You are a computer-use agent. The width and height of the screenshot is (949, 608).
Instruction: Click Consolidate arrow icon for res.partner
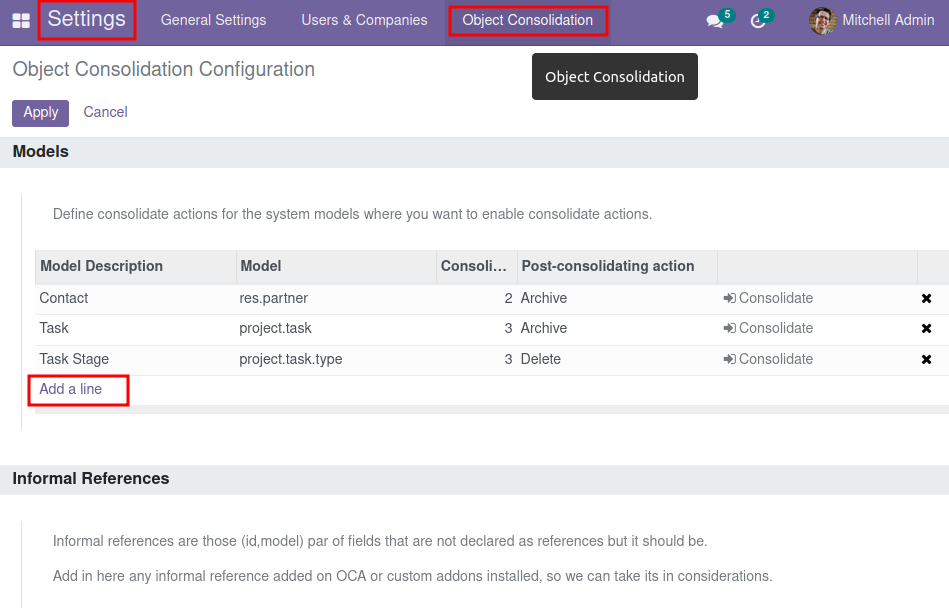click(729, 298)
